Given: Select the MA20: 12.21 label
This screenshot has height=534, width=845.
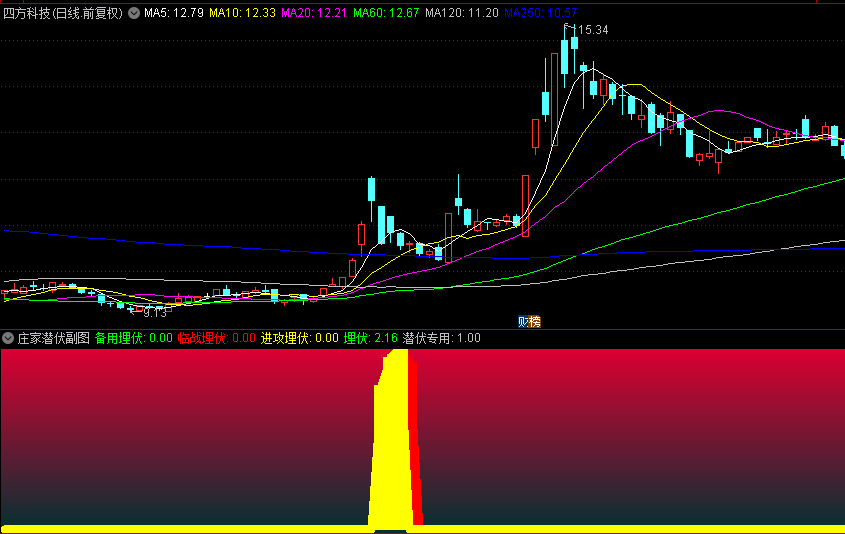Looking at the screenshot, I should pos(314,13).
